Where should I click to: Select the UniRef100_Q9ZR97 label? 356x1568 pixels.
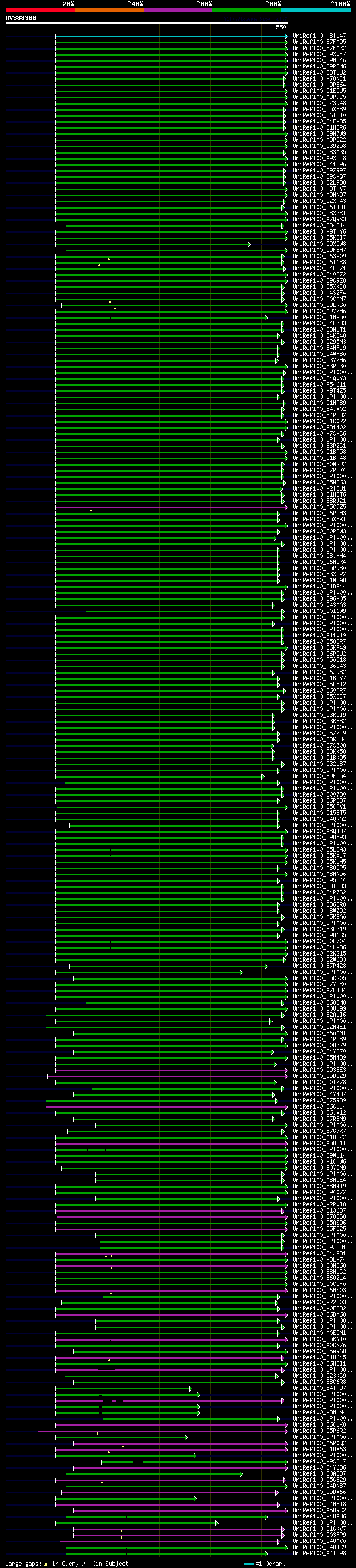[319, 170]
